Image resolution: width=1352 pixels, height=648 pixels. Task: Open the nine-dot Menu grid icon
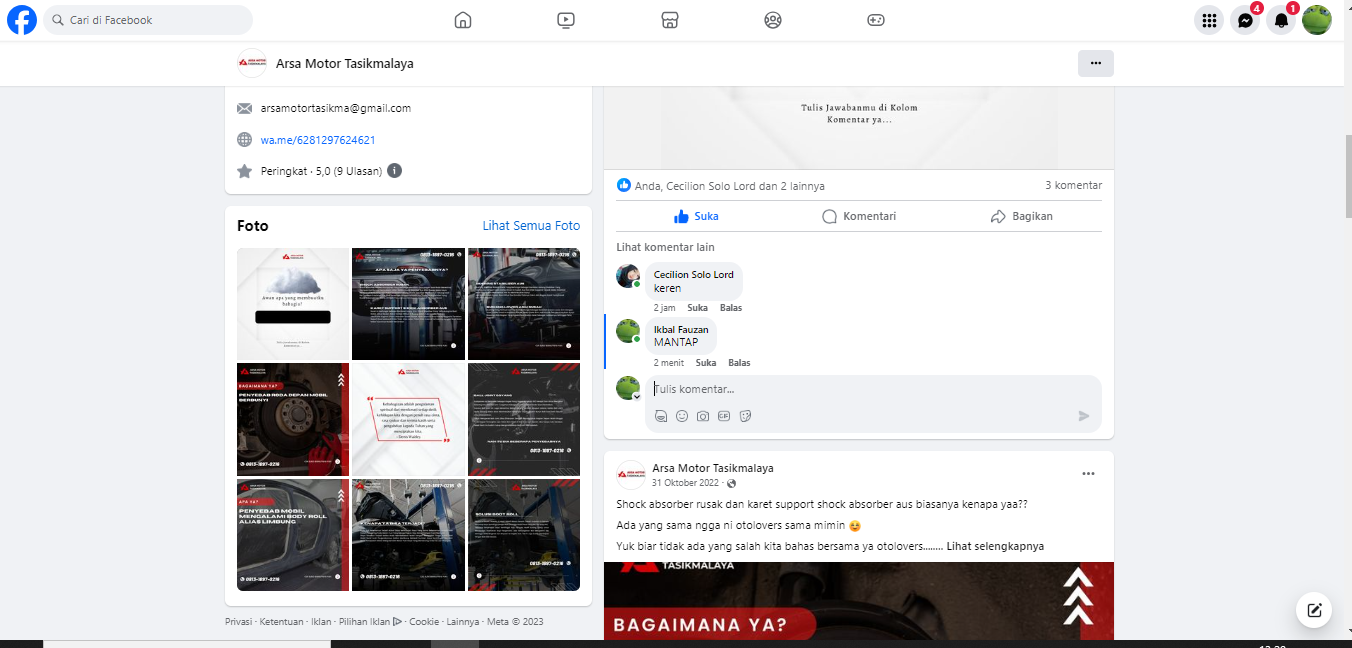coord(1209,20)
